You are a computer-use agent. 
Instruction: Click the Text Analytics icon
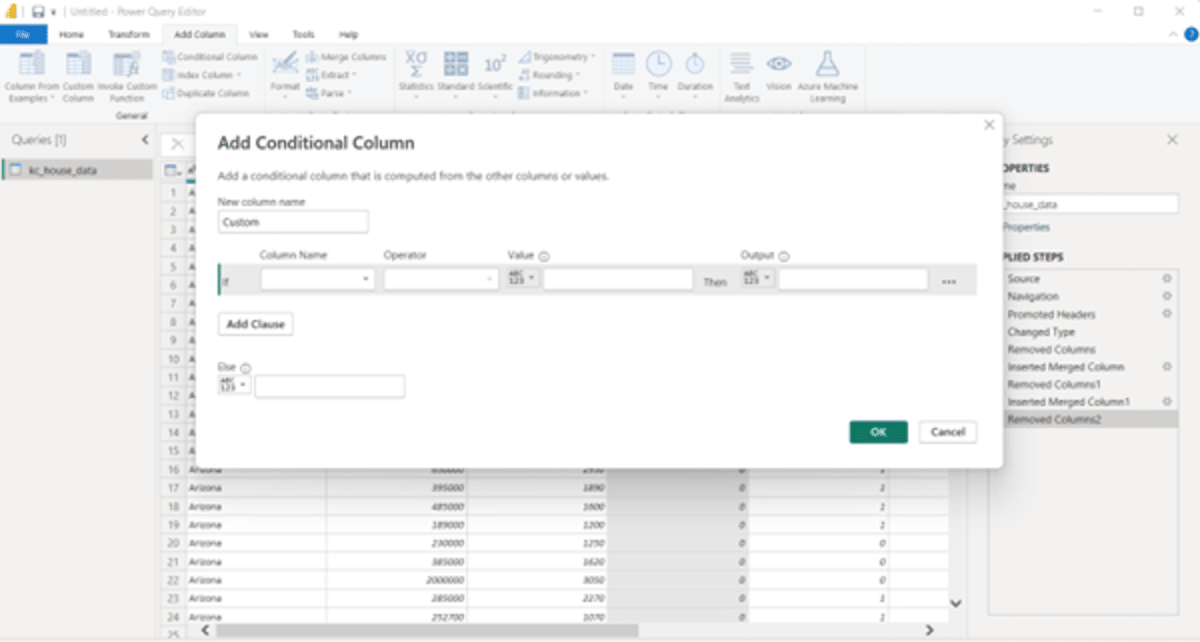coord(741,64)
